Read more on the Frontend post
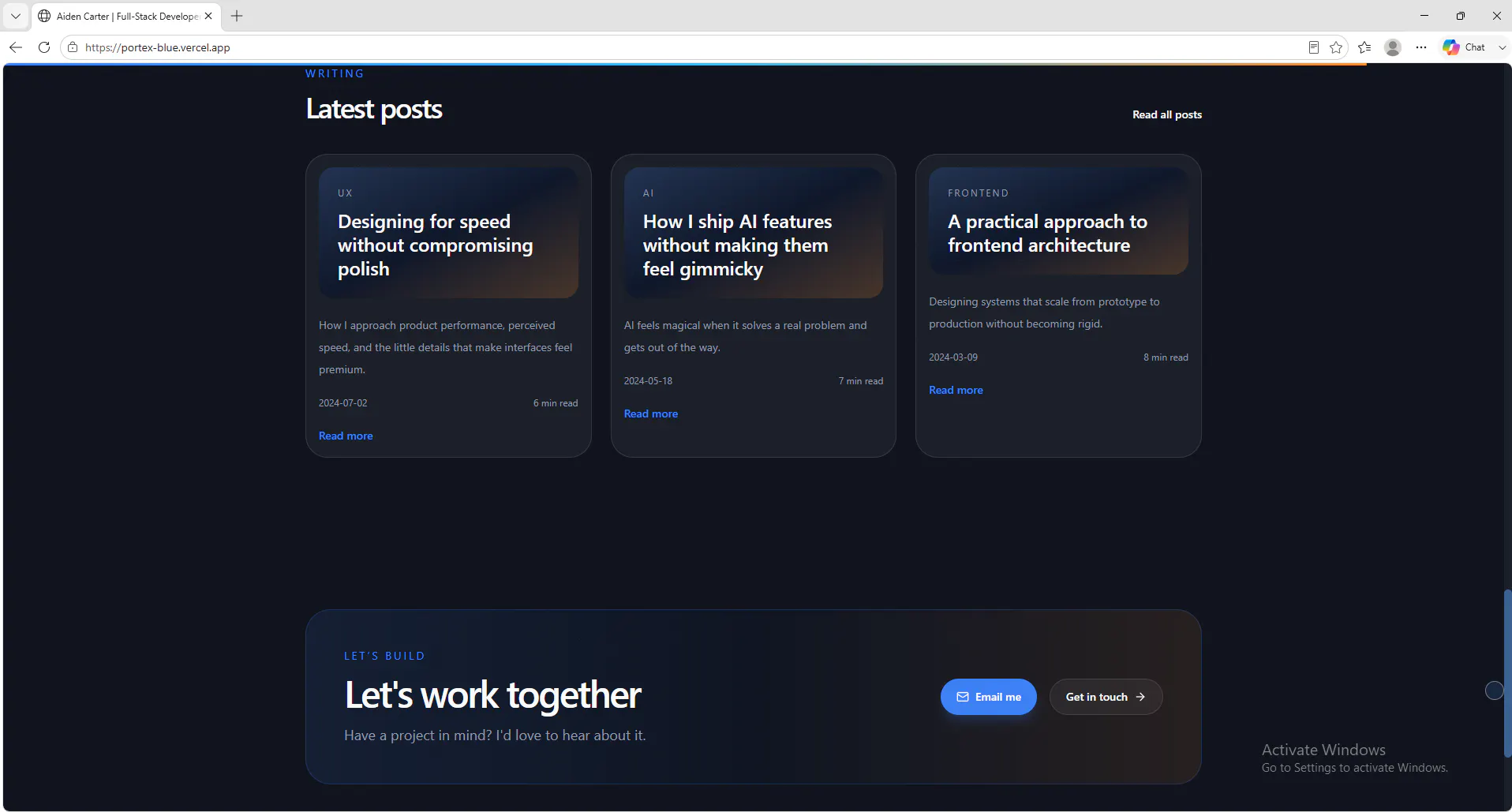 coord(956,390)
